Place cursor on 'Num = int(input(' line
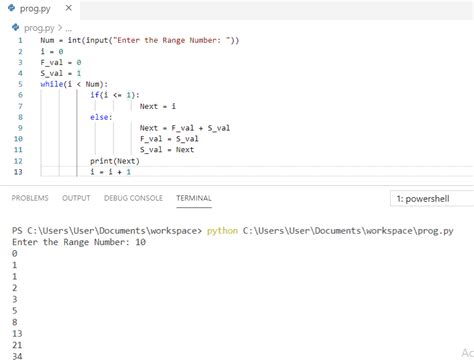Viewport: 474px width, 363px height. 140,40
